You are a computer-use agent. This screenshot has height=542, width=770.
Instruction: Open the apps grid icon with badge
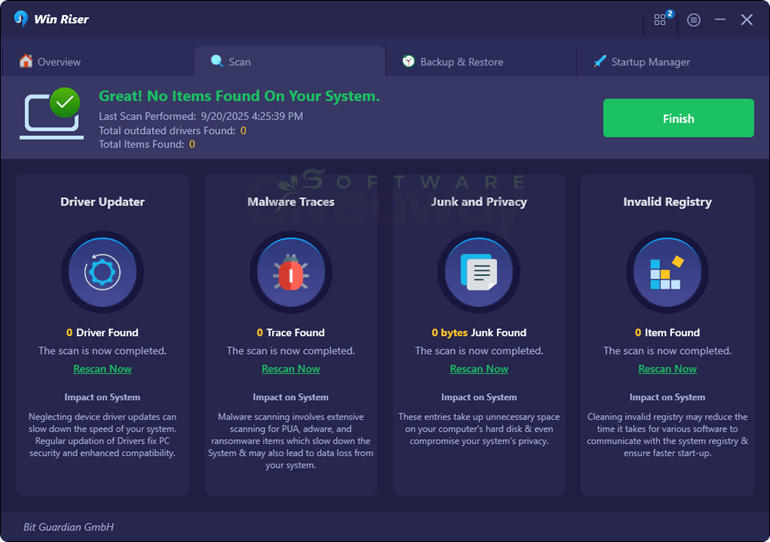(663, 18)
